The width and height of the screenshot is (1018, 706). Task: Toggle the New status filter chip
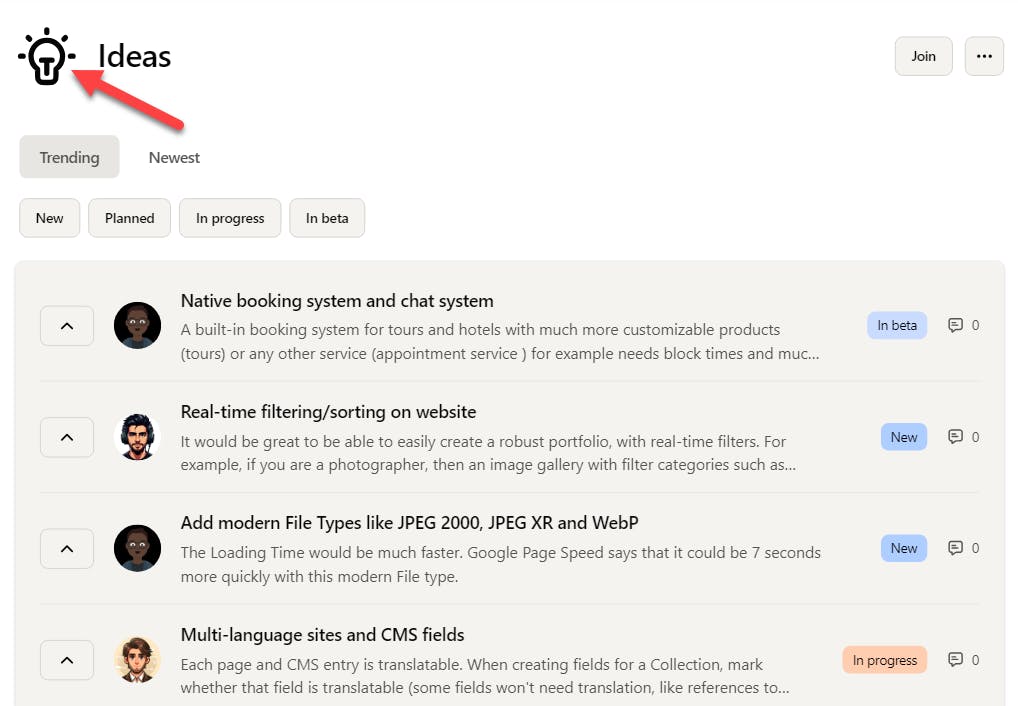[x=49, y=218]
